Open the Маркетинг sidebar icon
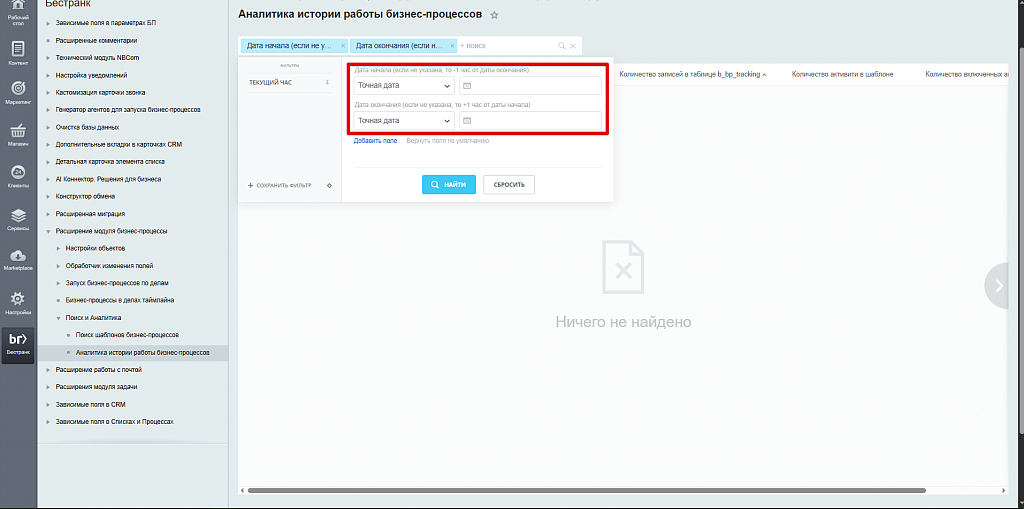This screenshot has width=1024, height=509. pyautogui.click(x=18, y=93)
